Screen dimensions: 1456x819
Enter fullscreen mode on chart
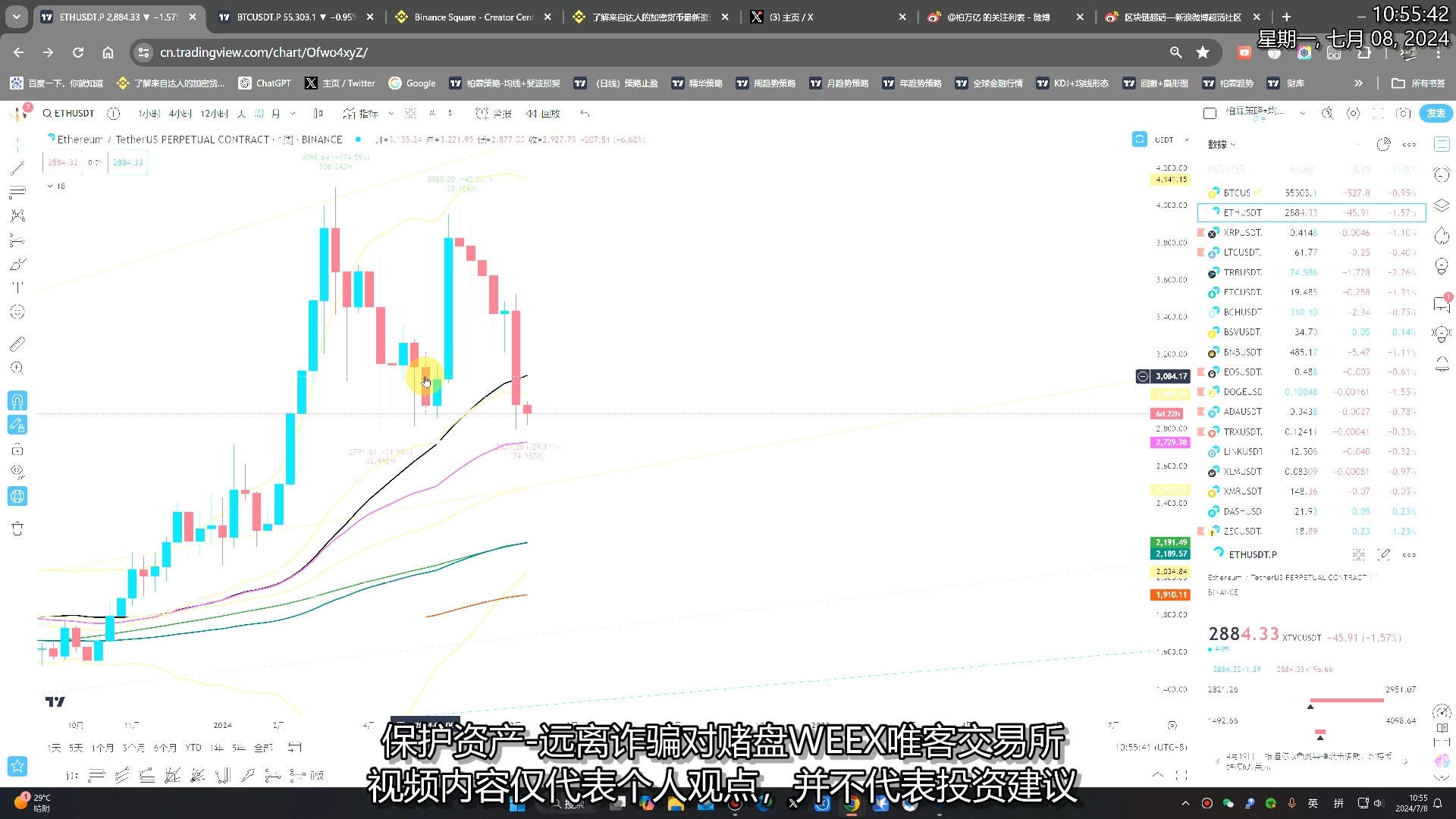(x=1378, y=113)
